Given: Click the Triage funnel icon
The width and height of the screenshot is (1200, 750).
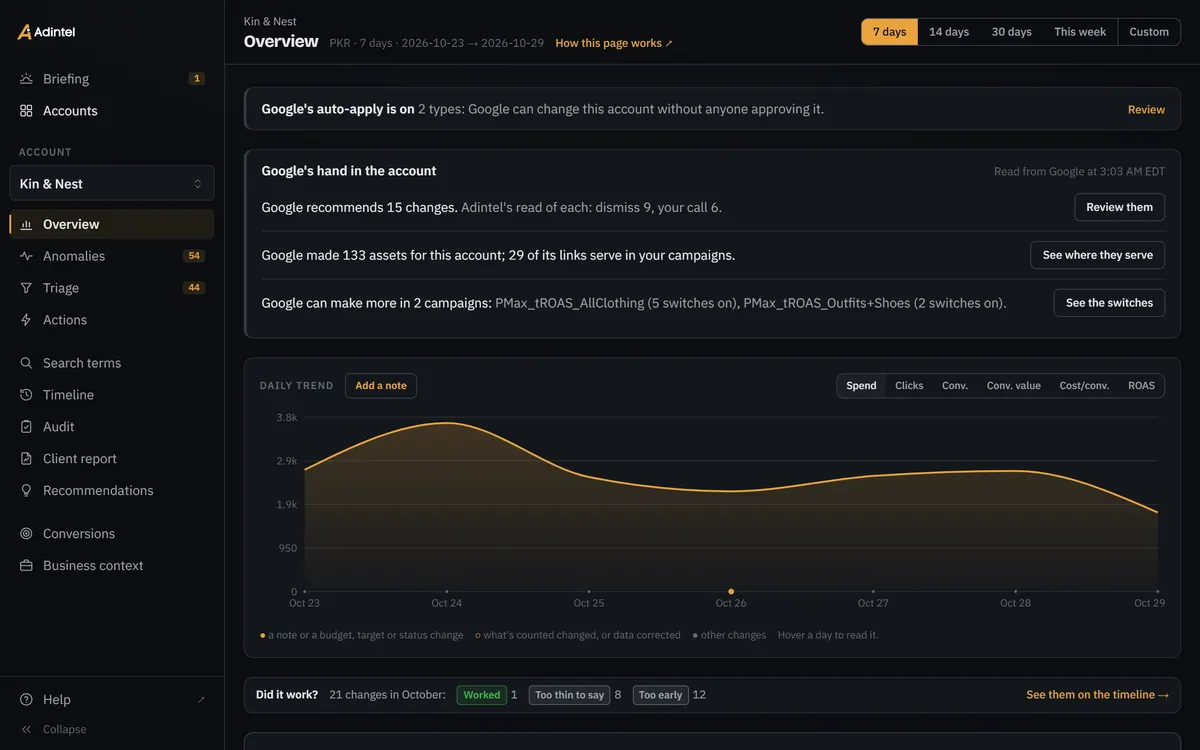Looking at the screenshot, I should point(26,288).
